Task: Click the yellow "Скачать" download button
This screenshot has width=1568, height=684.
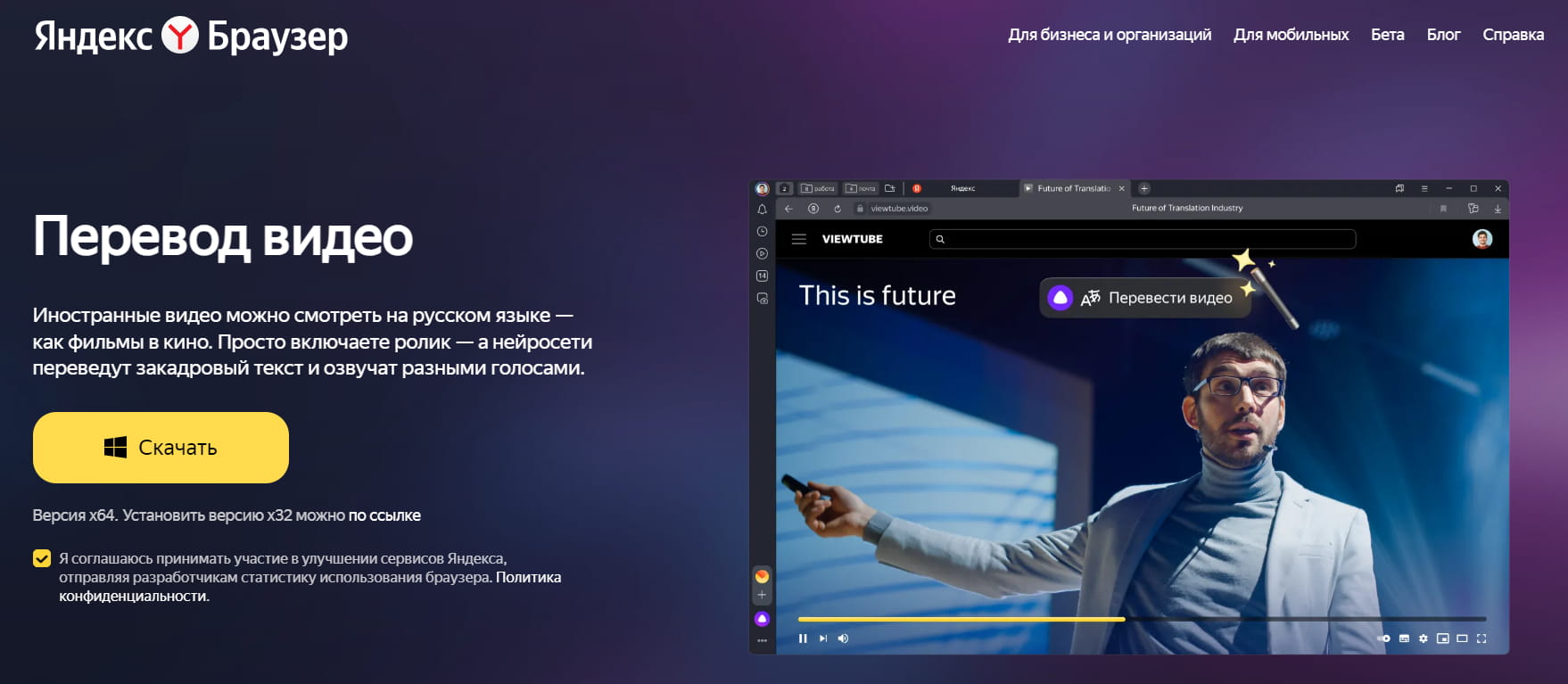Action: (161, 448)
